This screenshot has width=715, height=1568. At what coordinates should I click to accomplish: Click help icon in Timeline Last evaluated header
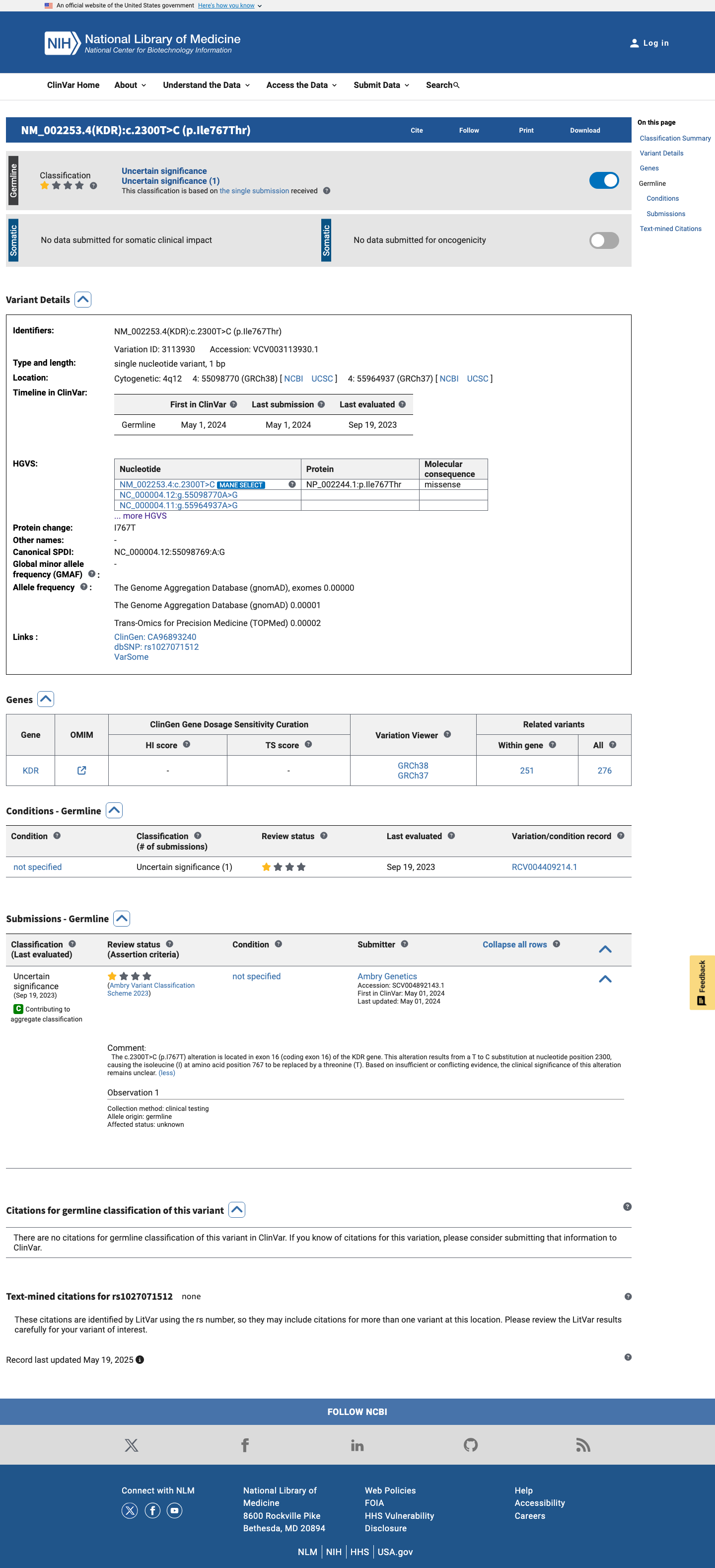tap(402, 404)
